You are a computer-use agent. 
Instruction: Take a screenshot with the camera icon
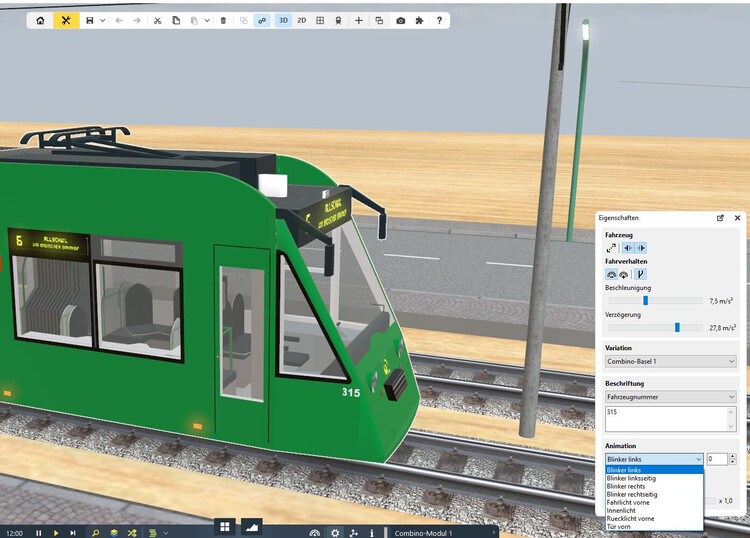(401, 20)
